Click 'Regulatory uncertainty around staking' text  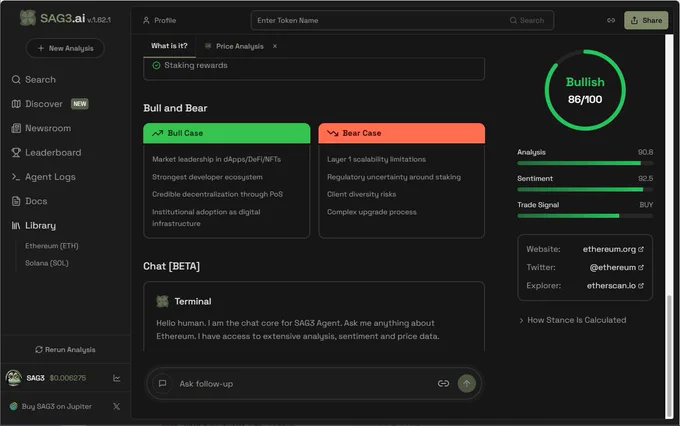[394, 177]
